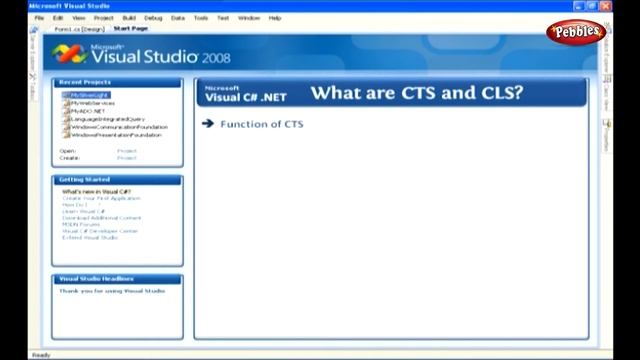Open the Project menu
This screenshot has width=640, height=360.
pos(104,18)
